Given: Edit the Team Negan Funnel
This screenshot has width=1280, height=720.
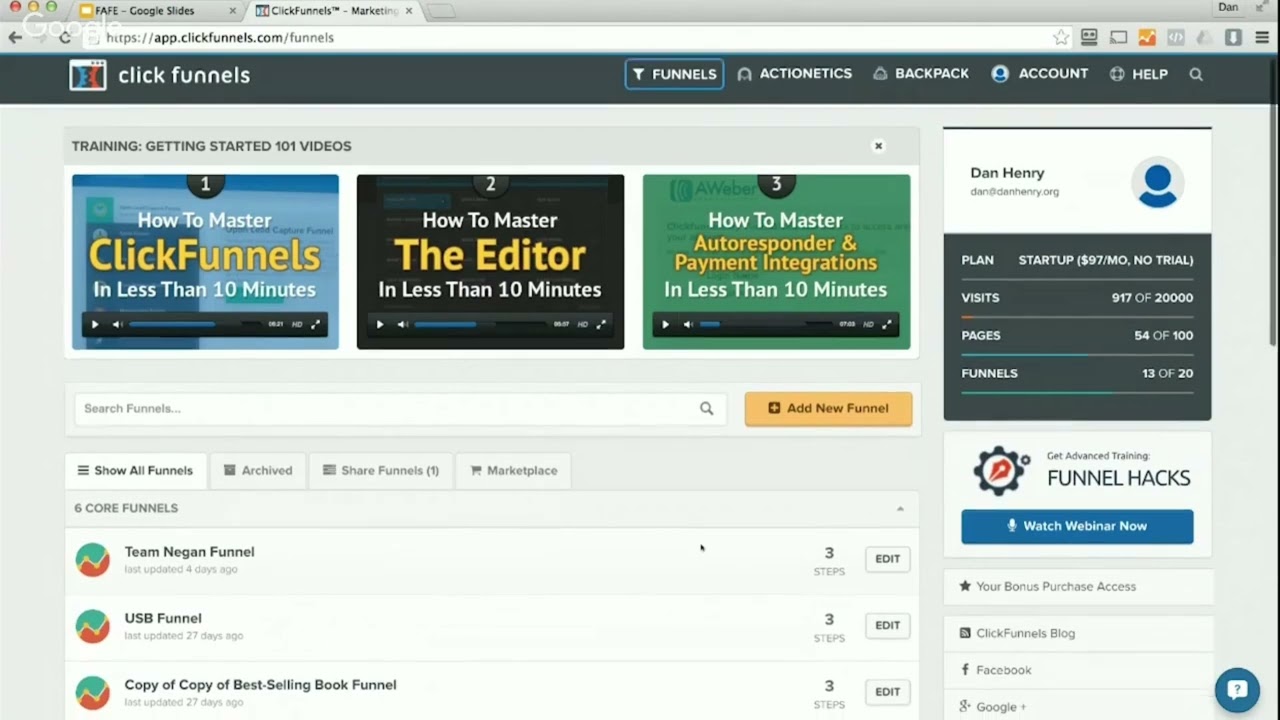Looking at the screenshot, I should tap(888, 559).
